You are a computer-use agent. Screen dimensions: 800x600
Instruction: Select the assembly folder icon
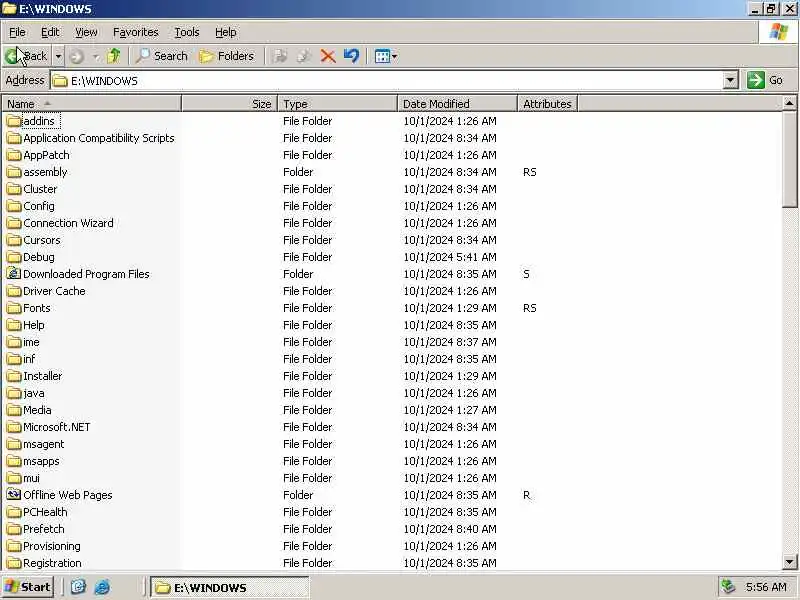pyautogui.click(x=14, y=172)
